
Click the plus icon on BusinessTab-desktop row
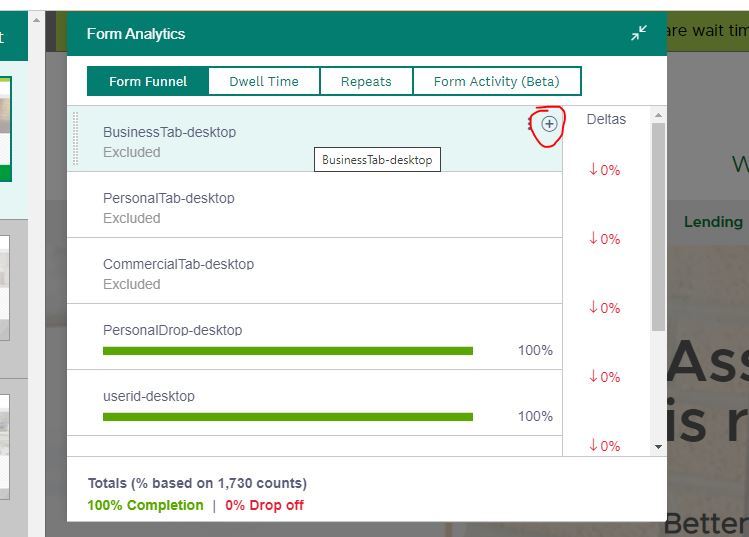pyautogui.click(x=549, y=124)
